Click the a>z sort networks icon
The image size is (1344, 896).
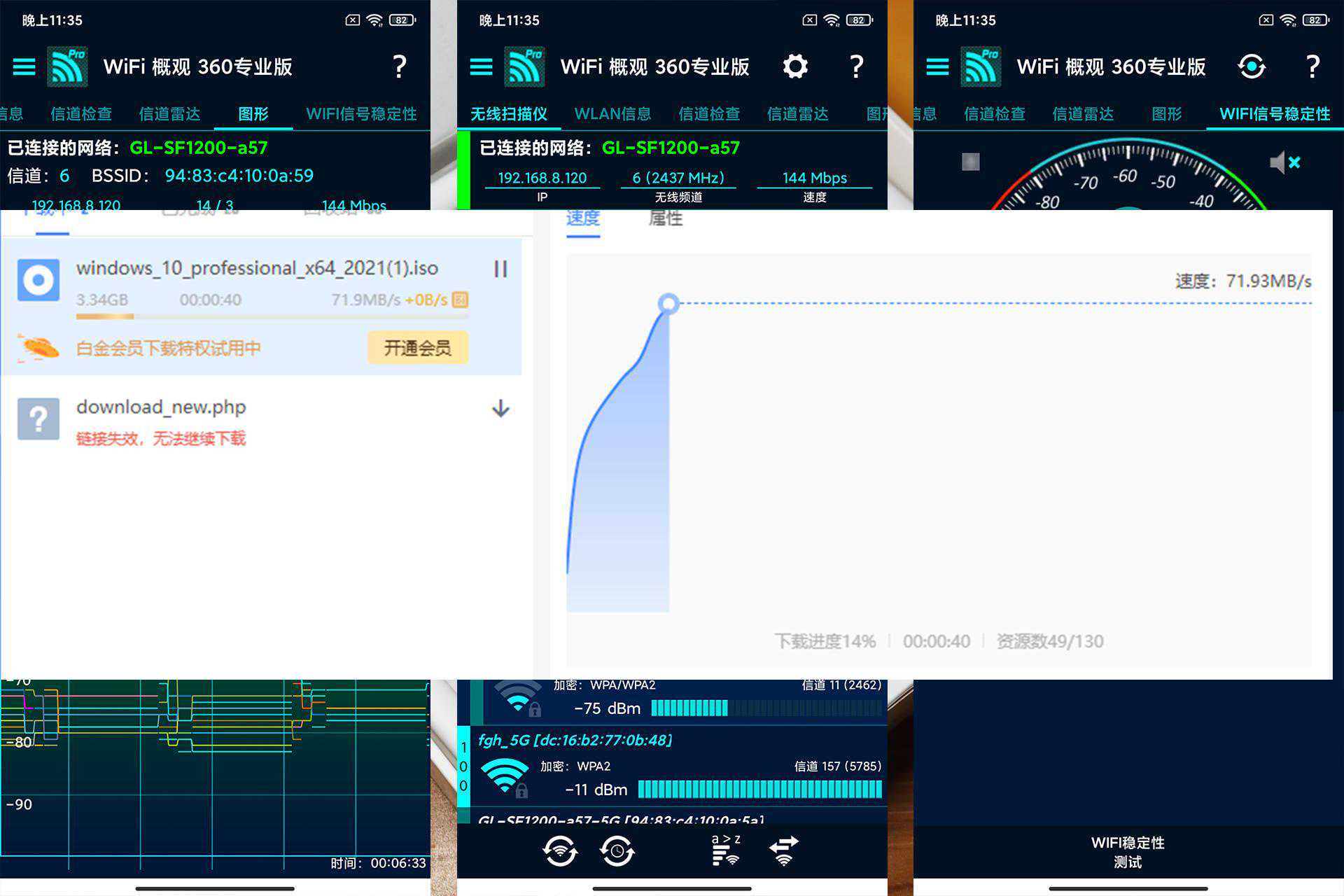coord(726,850)
